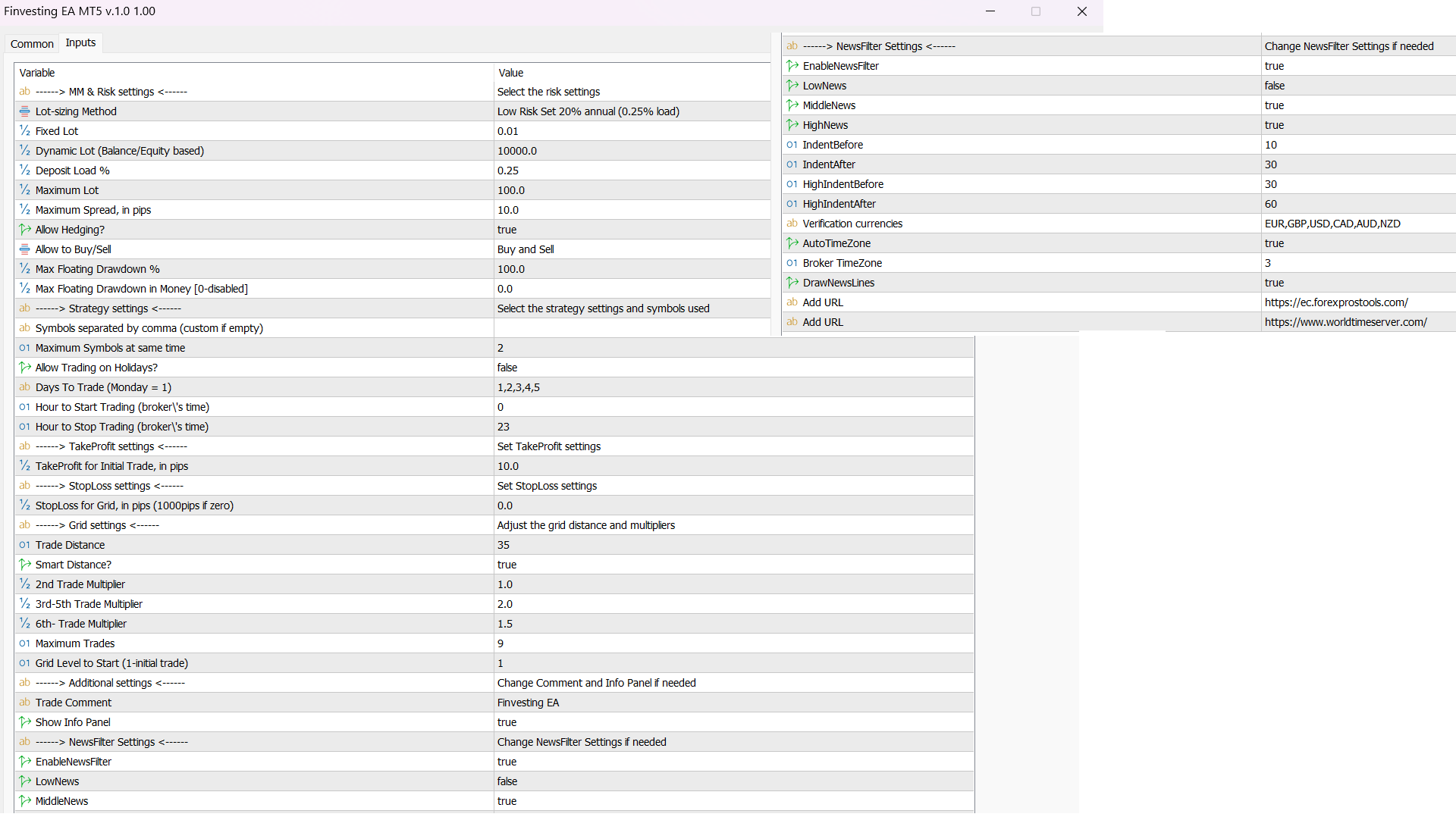Viewport: 1456px width, 817px height.
Task: Click the enum icon next to Allow to Buy/Sell
Action: click(x=25, y=249)
